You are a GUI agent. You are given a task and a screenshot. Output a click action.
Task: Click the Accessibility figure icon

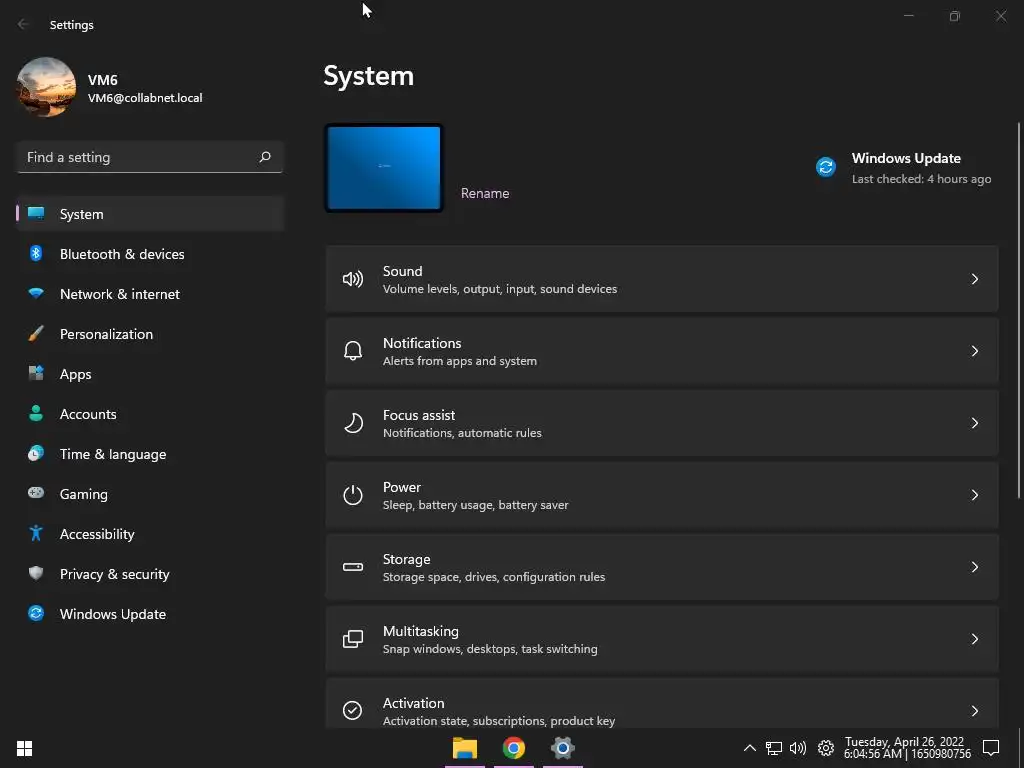click(x=36, y=534)
